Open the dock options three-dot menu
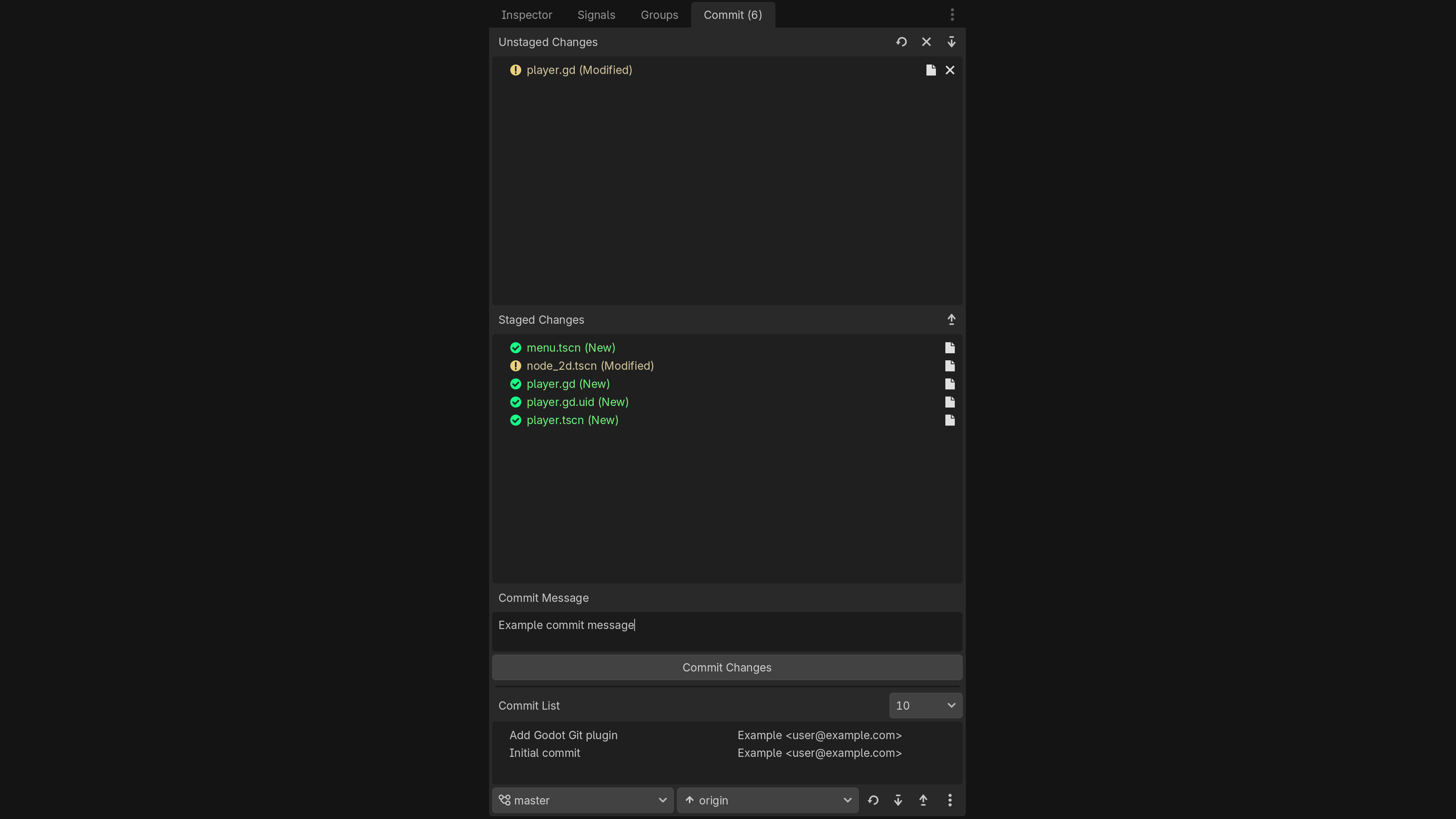 click(x=952, y=15)
